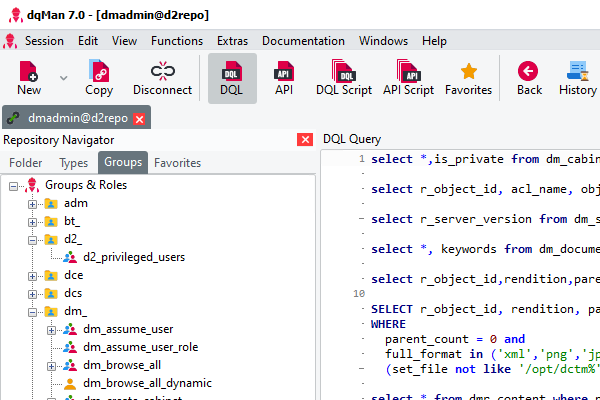The width and height of the screenshot is (600, 400).
Task: Switch to the Types tab
Action: point(73,163)
